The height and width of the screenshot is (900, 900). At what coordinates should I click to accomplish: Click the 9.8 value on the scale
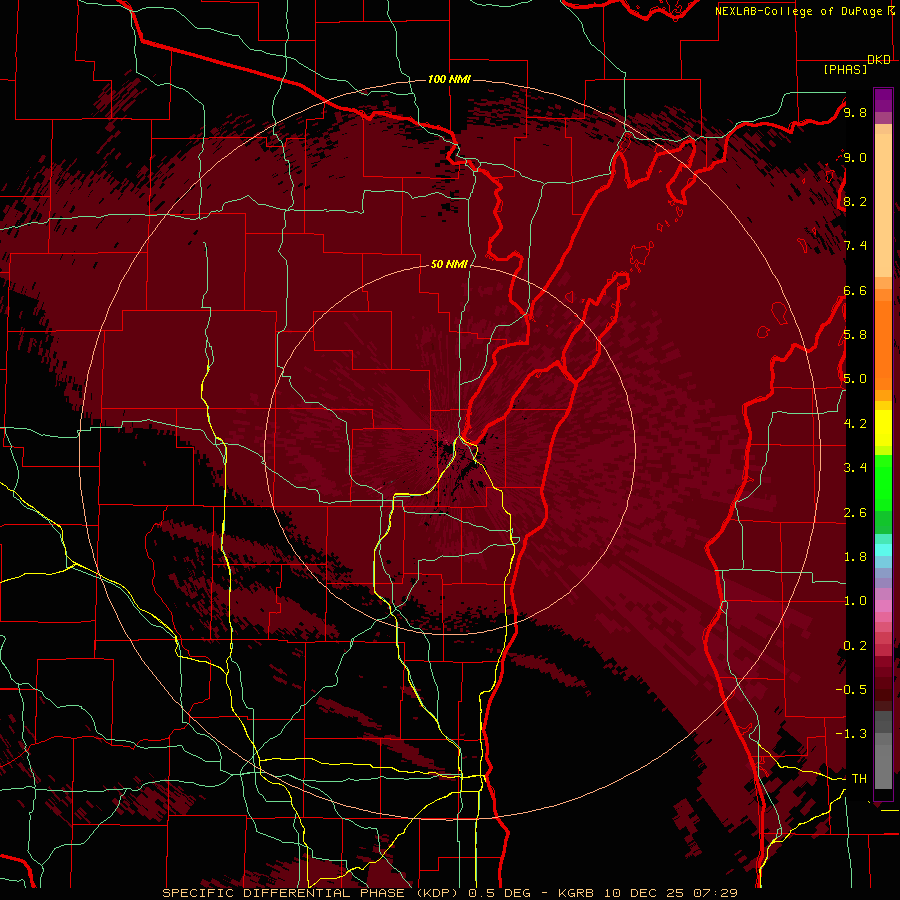(x=855, y=112)
